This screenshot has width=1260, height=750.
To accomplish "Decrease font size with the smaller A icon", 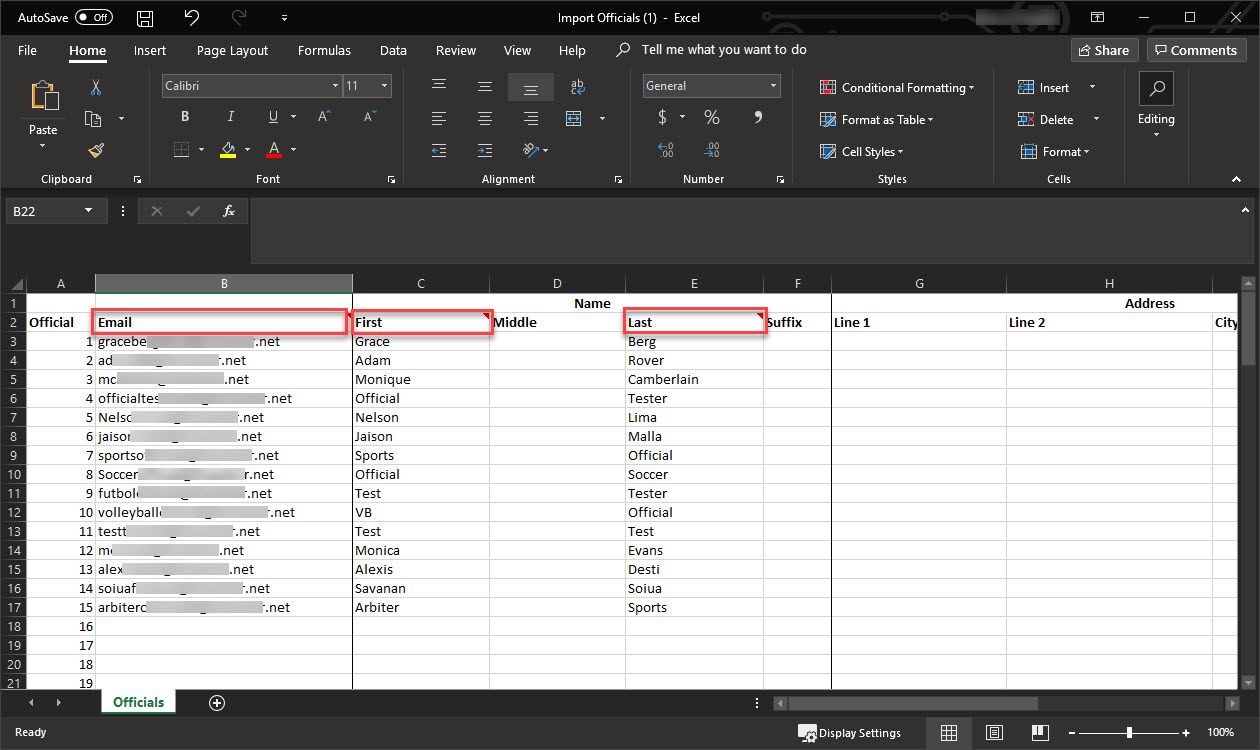I will [x=369, y=117].
